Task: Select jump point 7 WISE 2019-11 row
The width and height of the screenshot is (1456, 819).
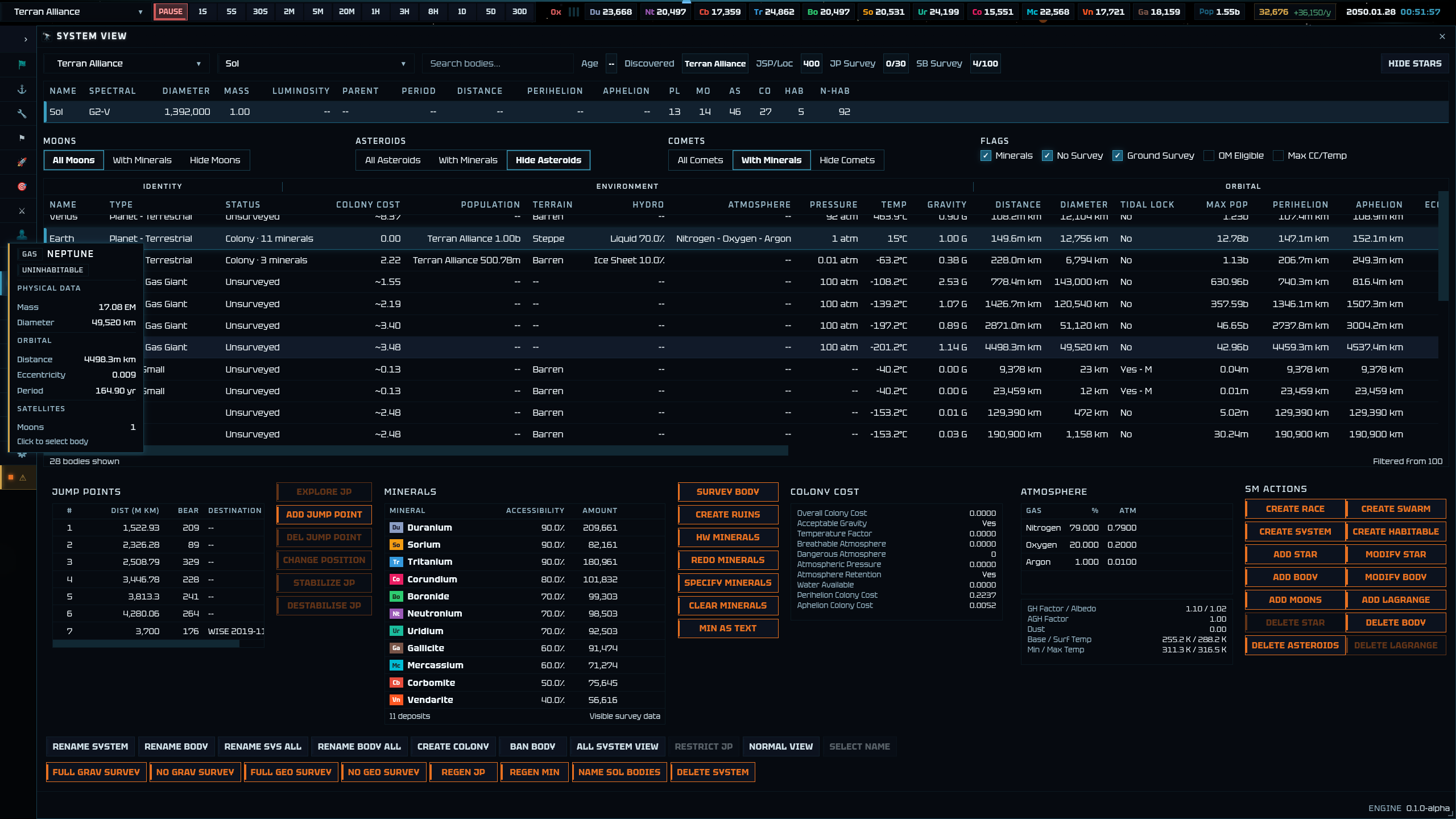Action: click(158, 631)
